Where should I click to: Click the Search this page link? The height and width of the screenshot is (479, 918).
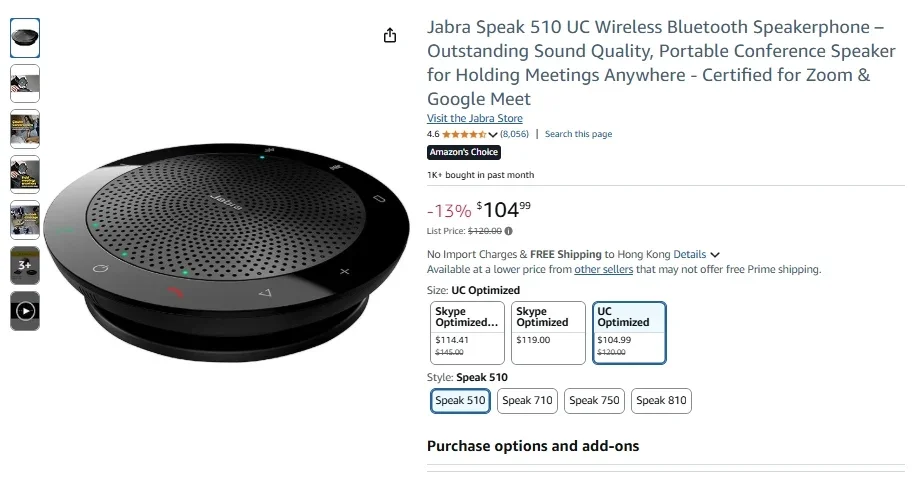tap(578, 134)
